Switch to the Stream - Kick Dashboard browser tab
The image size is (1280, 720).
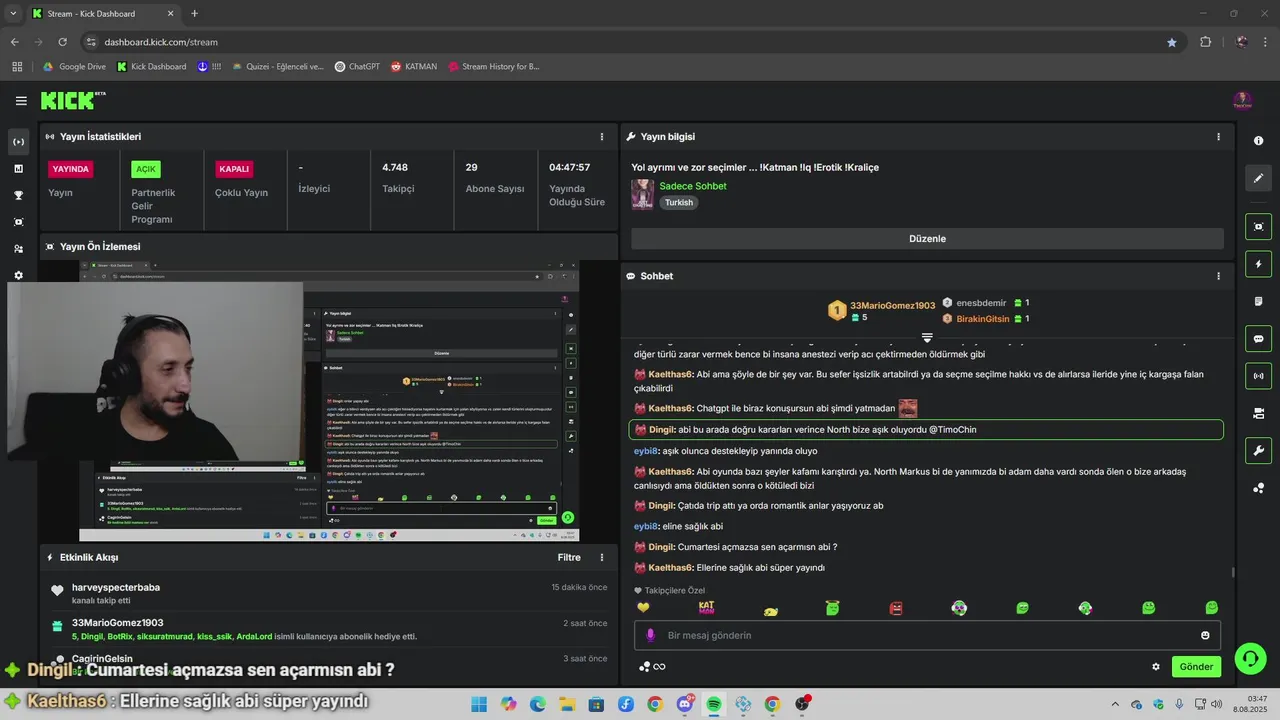(x=100, y=14)
